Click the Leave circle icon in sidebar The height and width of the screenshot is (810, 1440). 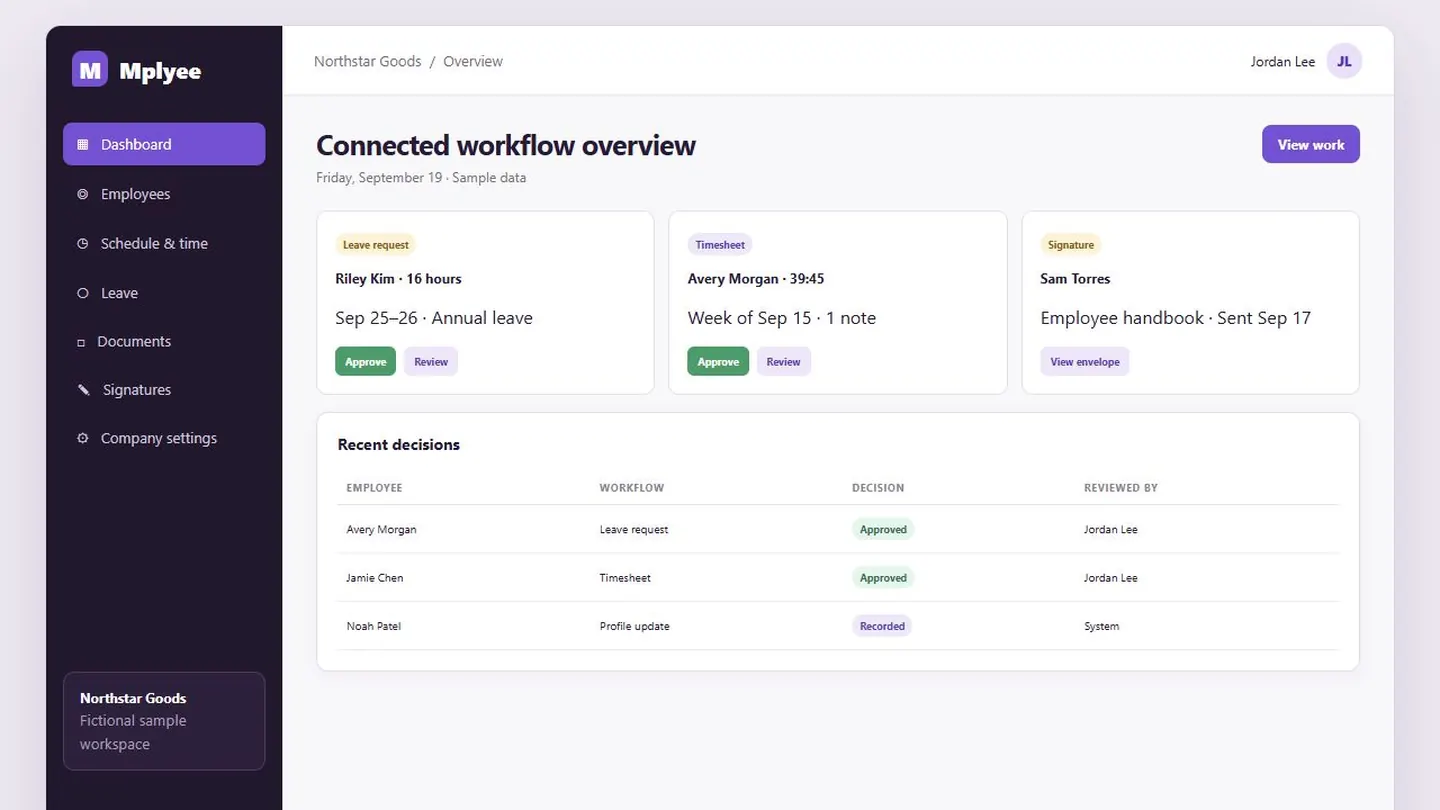tap(83, 293)
